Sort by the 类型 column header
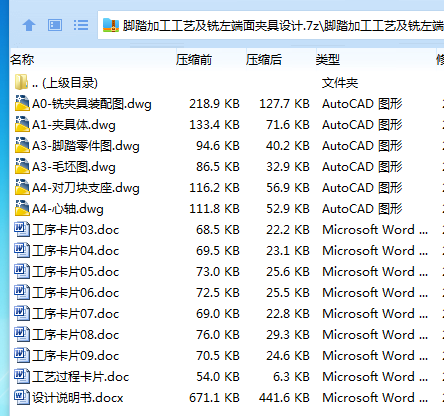444x416 pixels. pos(328,60)
